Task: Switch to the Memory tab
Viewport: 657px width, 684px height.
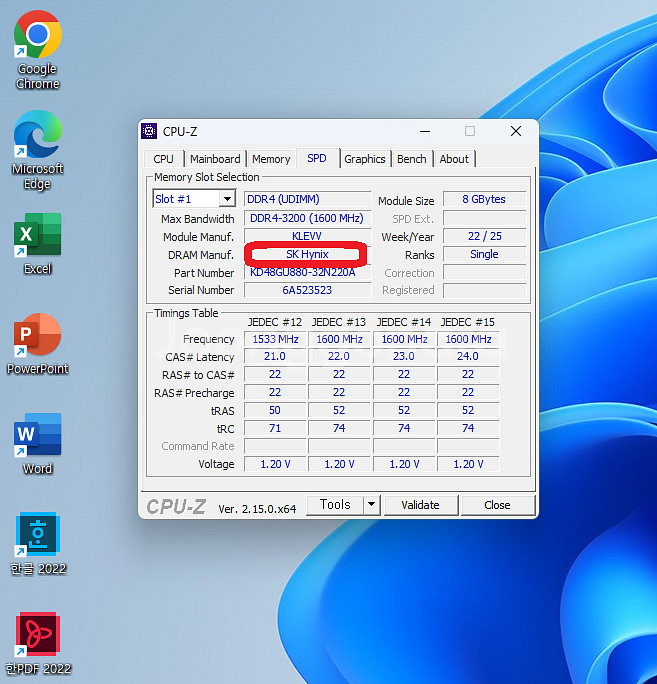Action: click(x=271, y=159)
